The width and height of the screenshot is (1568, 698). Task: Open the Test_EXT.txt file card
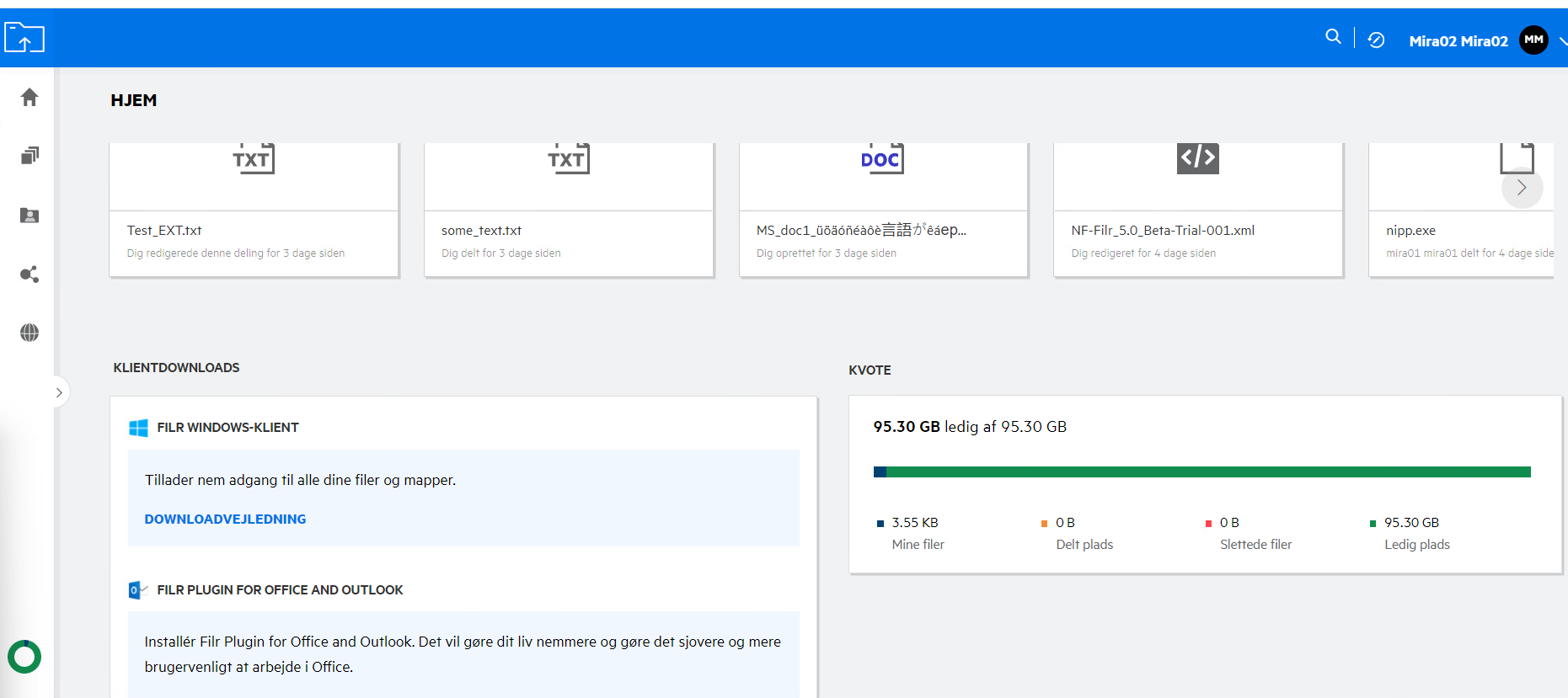tap(254, 210)
